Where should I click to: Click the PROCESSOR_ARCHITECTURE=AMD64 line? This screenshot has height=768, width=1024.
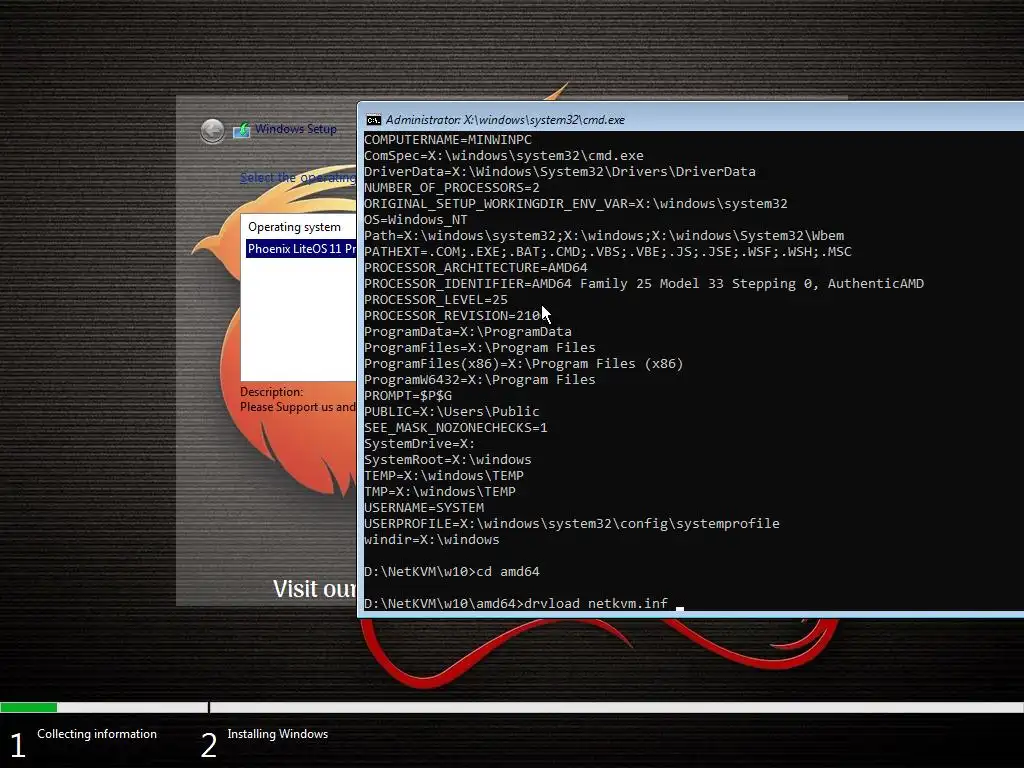(x=476, y=268)
